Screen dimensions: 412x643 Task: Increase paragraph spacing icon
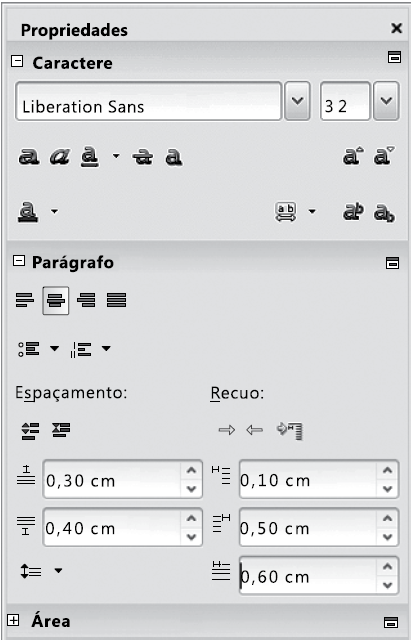(30, 431)
